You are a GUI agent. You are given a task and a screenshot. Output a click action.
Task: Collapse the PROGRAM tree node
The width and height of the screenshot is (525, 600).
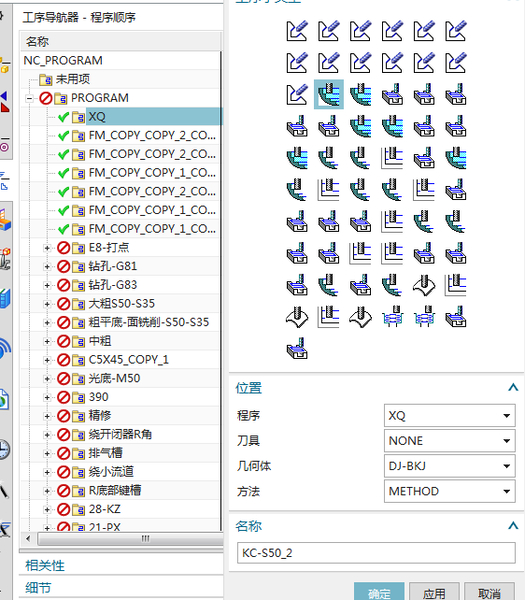[x=29, y=98]
